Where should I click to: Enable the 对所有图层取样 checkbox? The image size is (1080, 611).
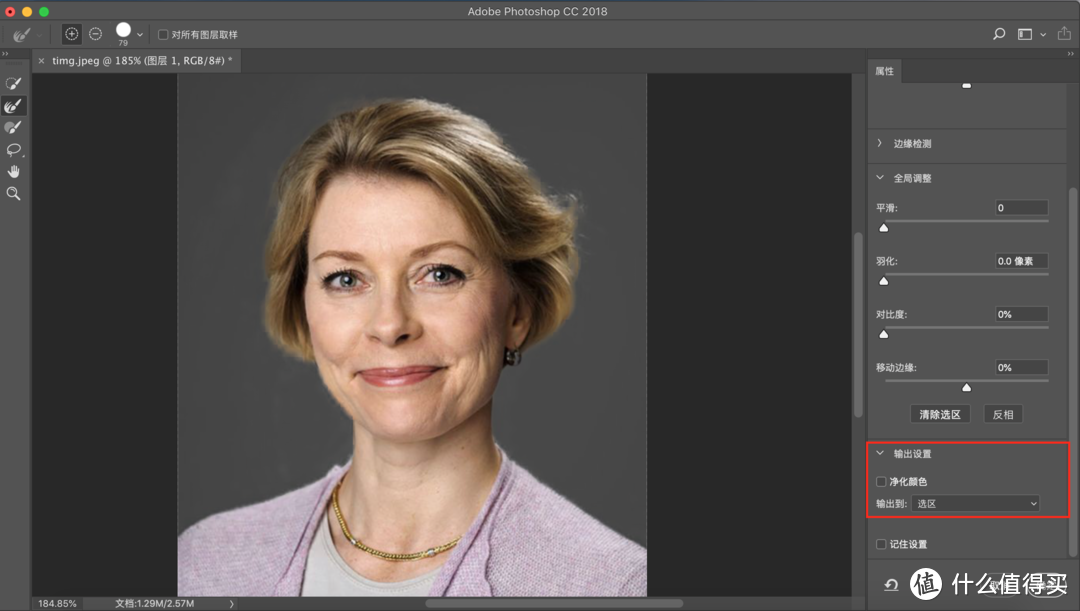(163, 34)
